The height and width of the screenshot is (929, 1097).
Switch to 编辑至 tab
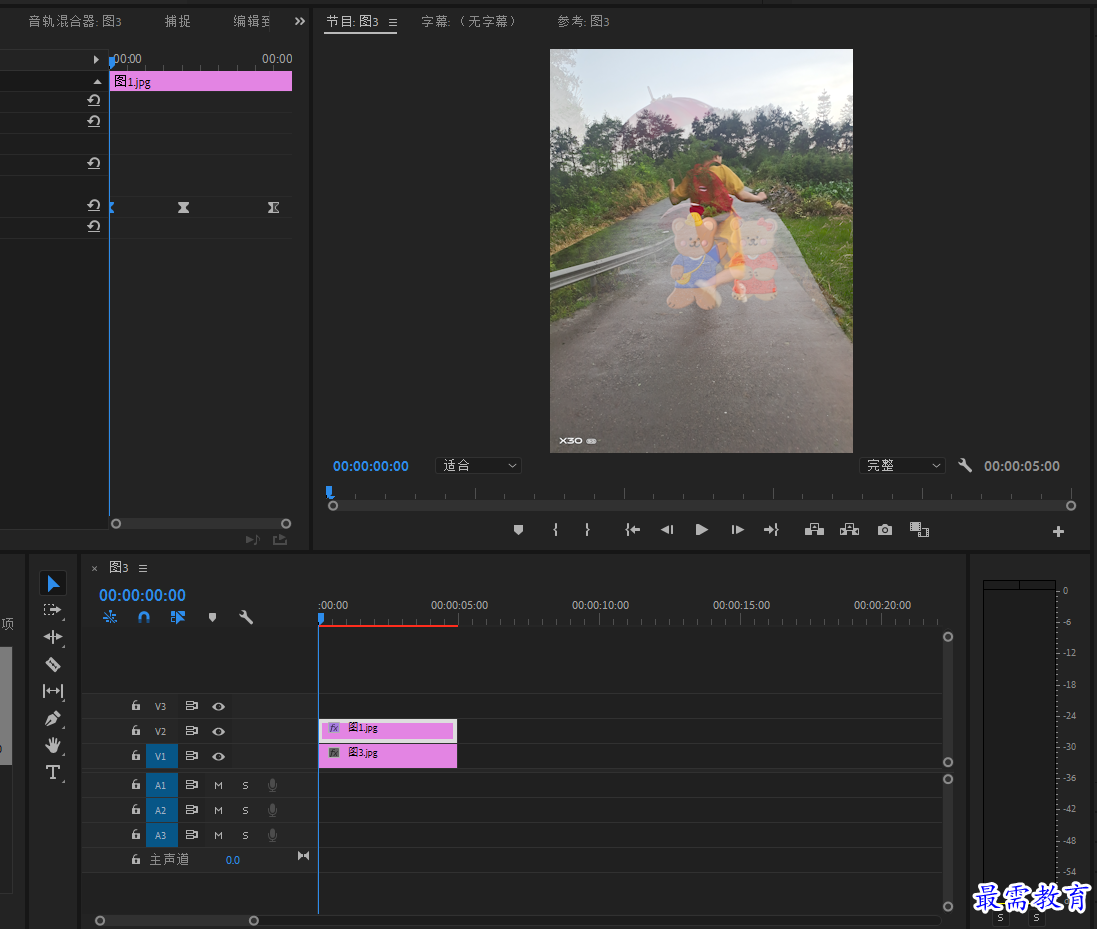click(252, 22)
